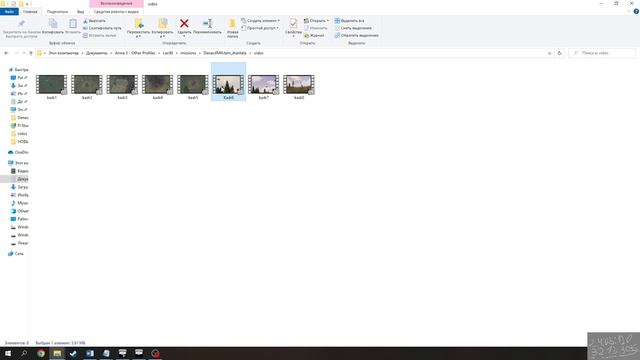Click 'Arma 3 - Other Profiles' breadcrumb

pos(135,53)
